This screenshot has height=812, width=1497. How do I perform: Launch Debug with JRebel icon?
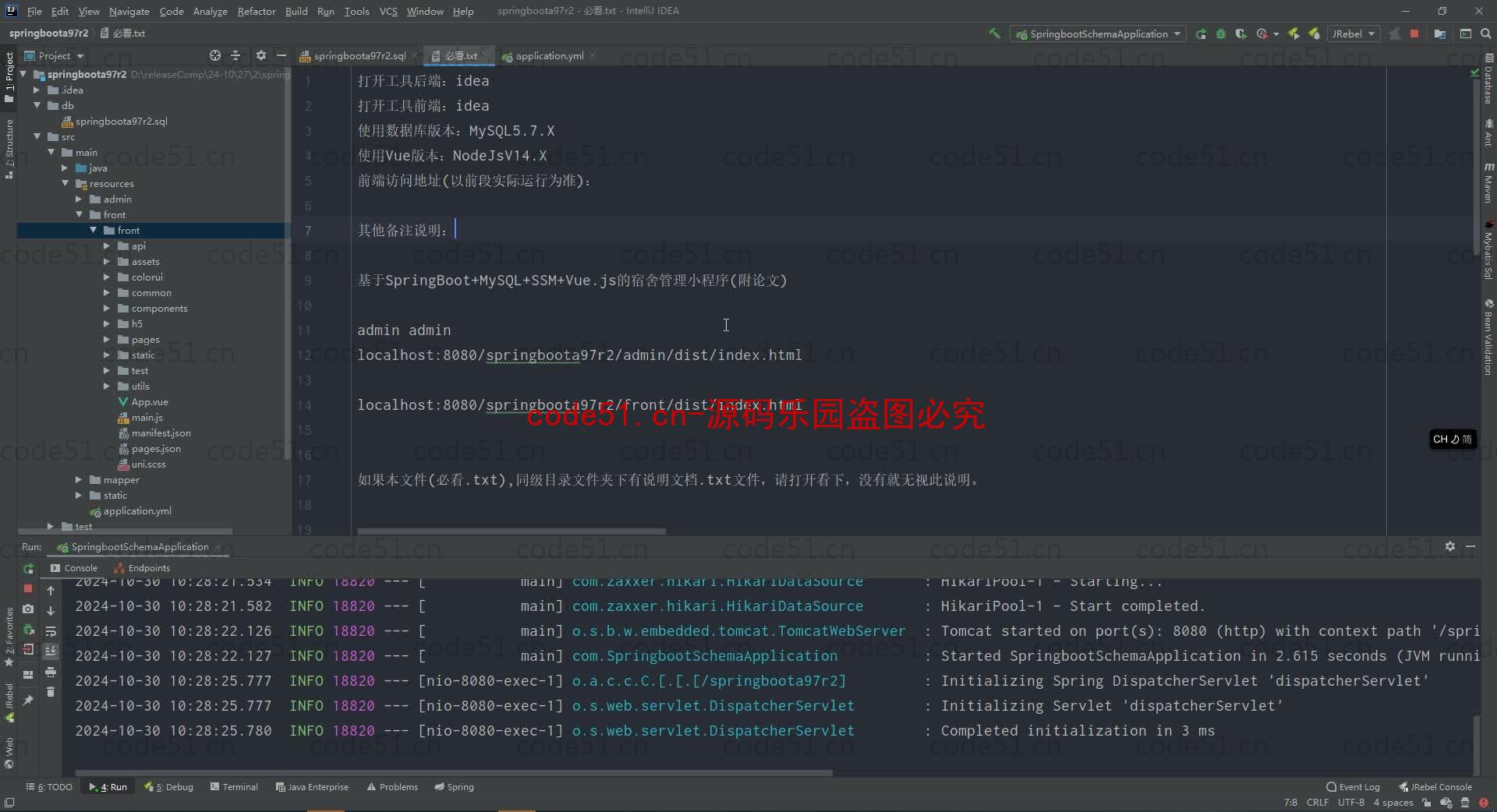click(x=1315, y=34)
